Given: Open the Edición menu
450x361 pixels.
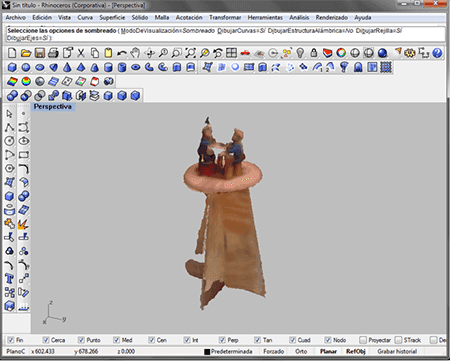Looking at the screenshot, I should 42,17.
